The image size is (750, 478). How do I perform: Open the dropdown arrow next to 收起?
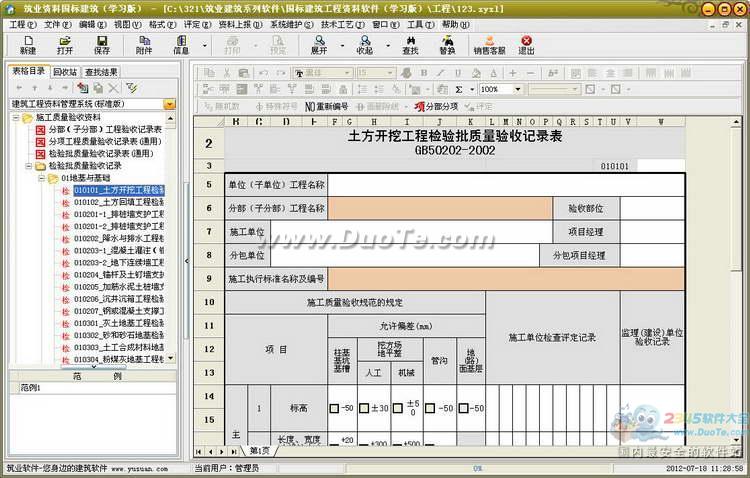tap(387, 46)
